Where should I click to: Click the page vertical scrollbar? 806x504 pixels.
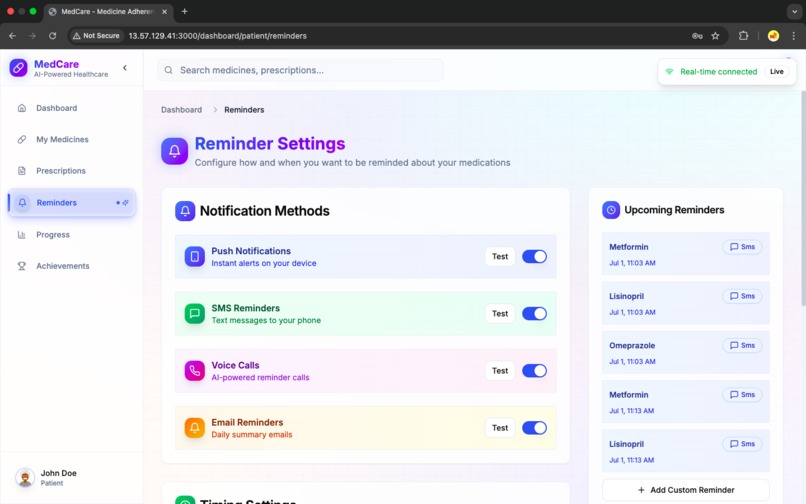803,199
